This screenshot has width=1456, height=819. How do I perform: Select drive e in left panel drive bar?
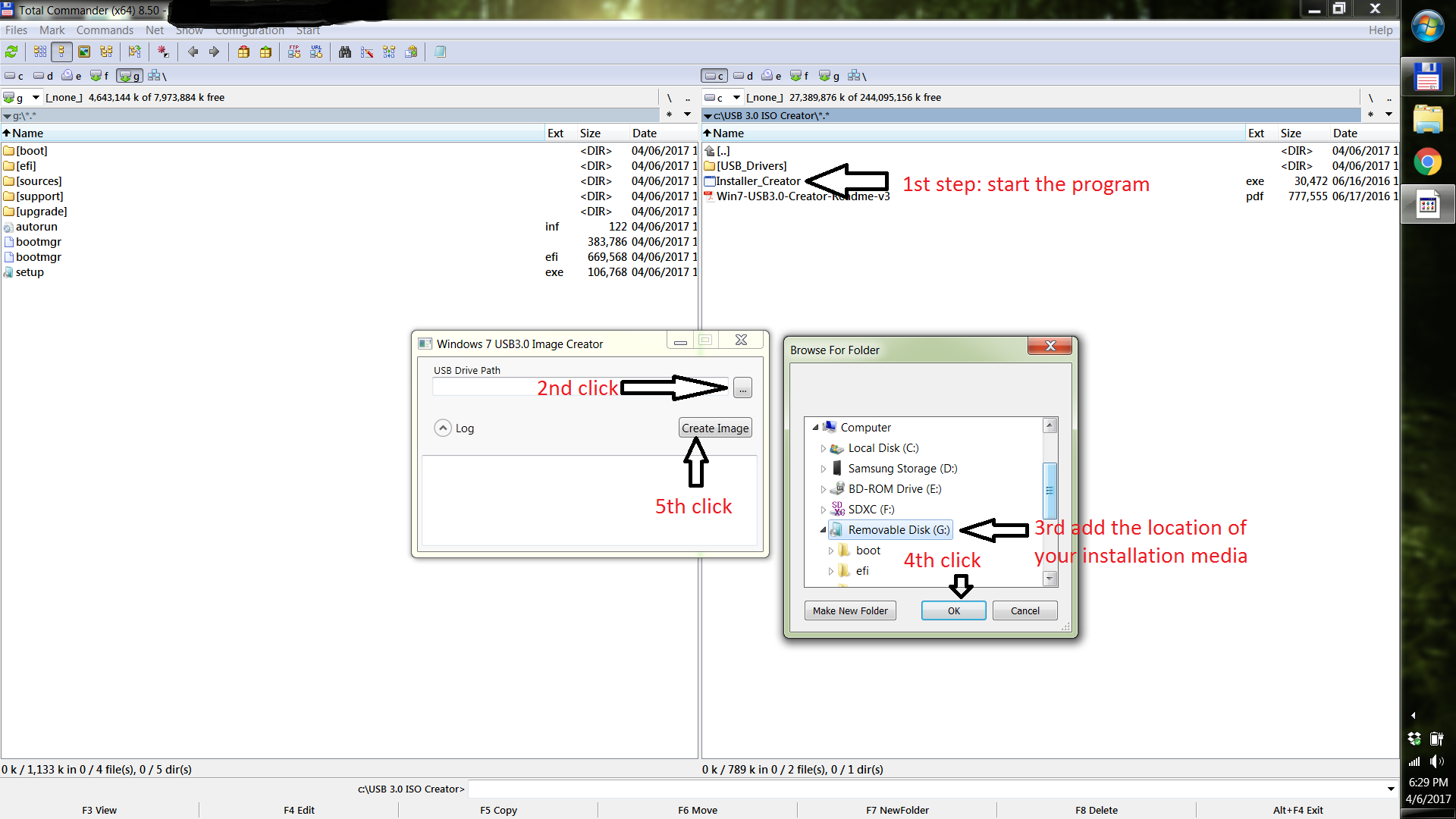click(71, 76)
